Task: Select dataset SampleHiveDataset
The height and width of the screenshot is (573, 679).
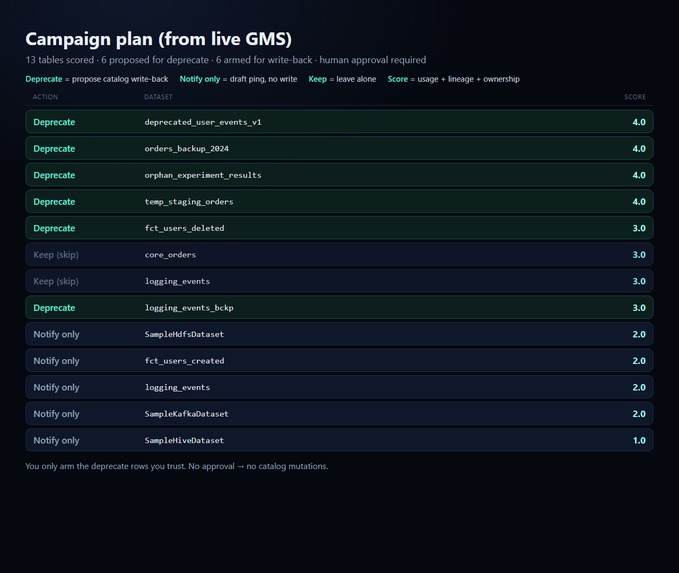Action: pyautogui.click(x=184, y=440)
